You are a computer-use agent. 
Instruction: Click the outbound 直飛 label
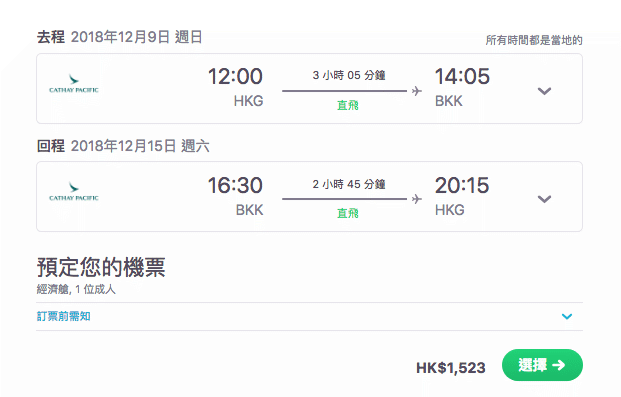[348, 105]
